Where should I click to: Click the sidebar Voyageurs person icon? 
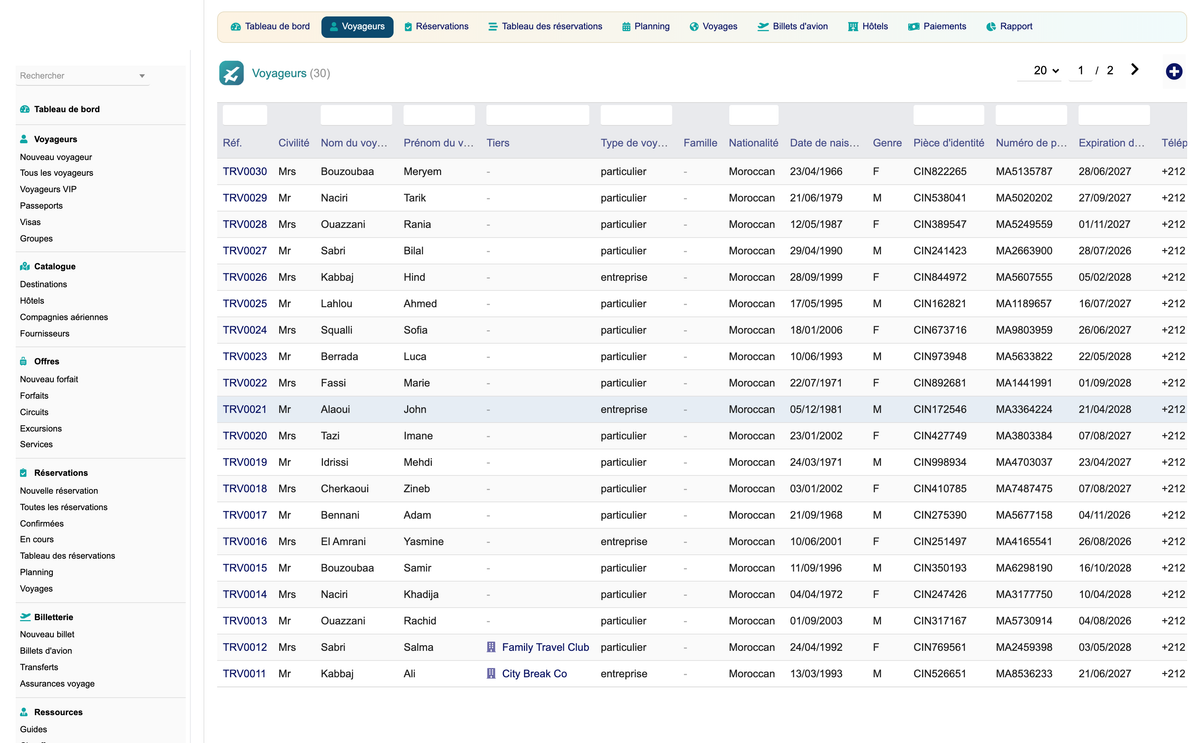point(25,139)
